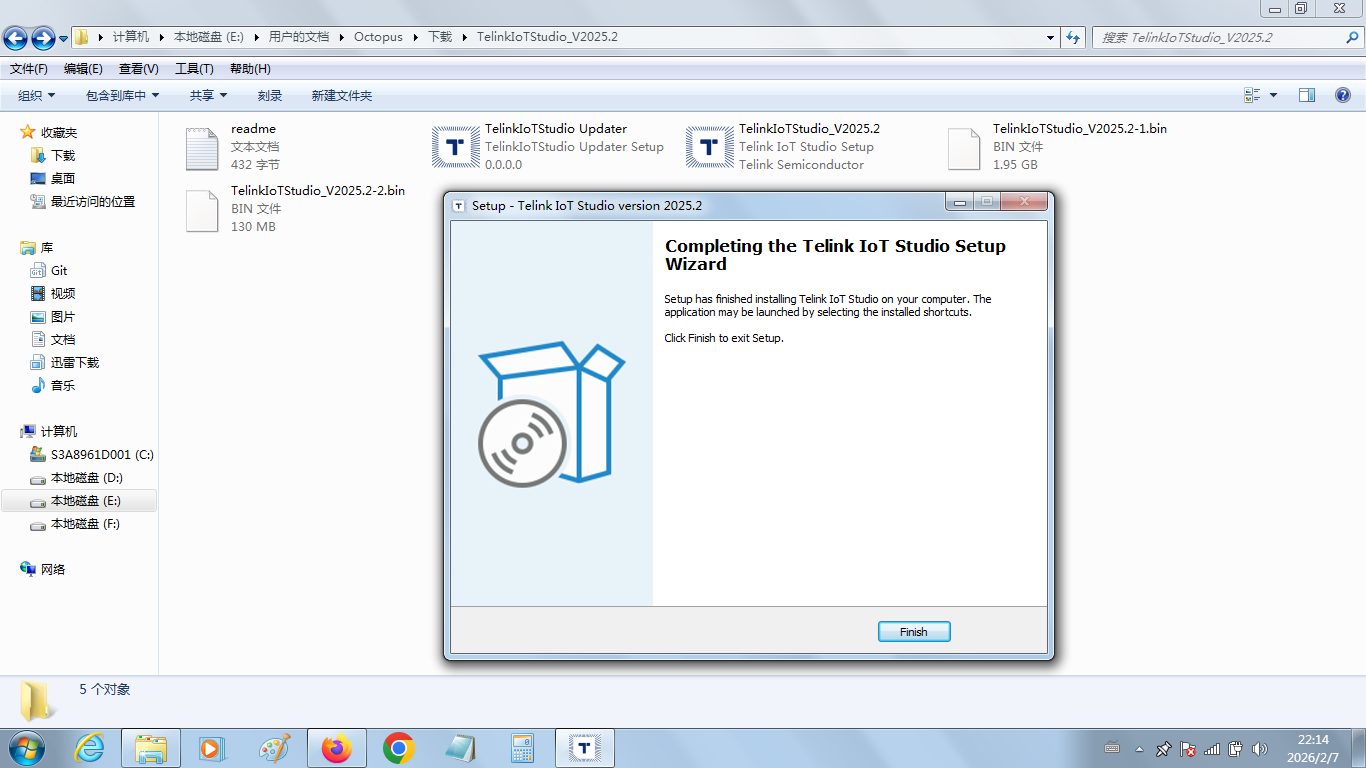Open Firefox from the taskbar
Viewport: 1366px width, 768px height.
tap(337, 748)
